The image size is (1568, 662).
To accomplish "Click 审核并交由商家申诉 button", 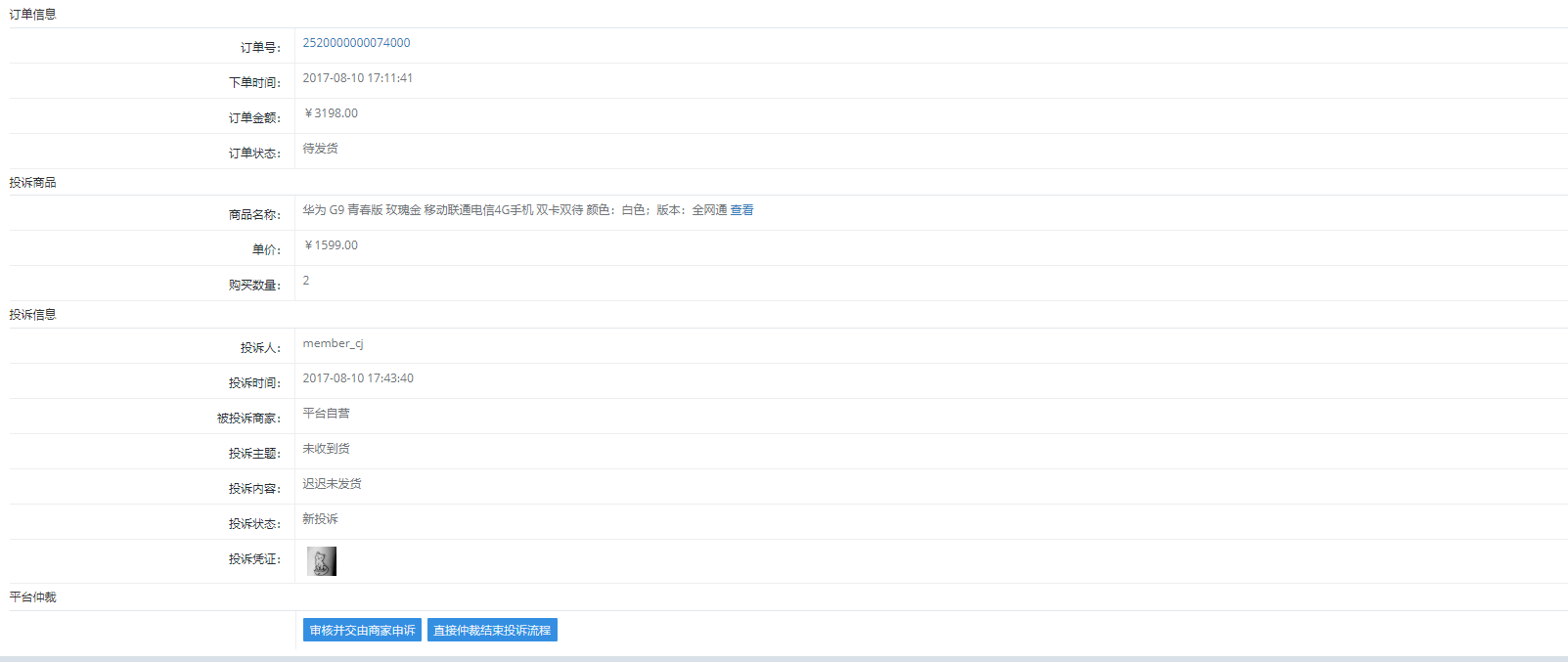I will 362,631.
